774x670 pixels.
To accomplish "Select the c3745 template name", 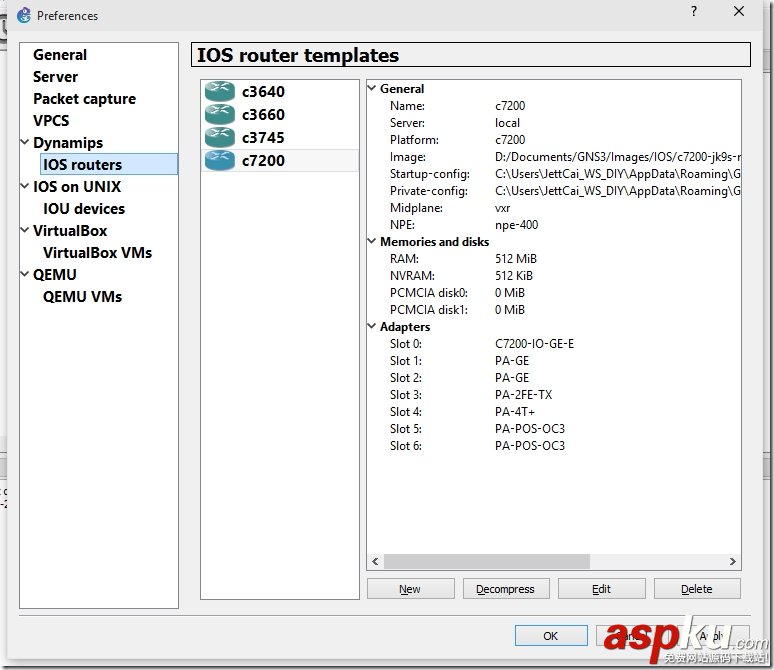I will [x=263, y=137].
